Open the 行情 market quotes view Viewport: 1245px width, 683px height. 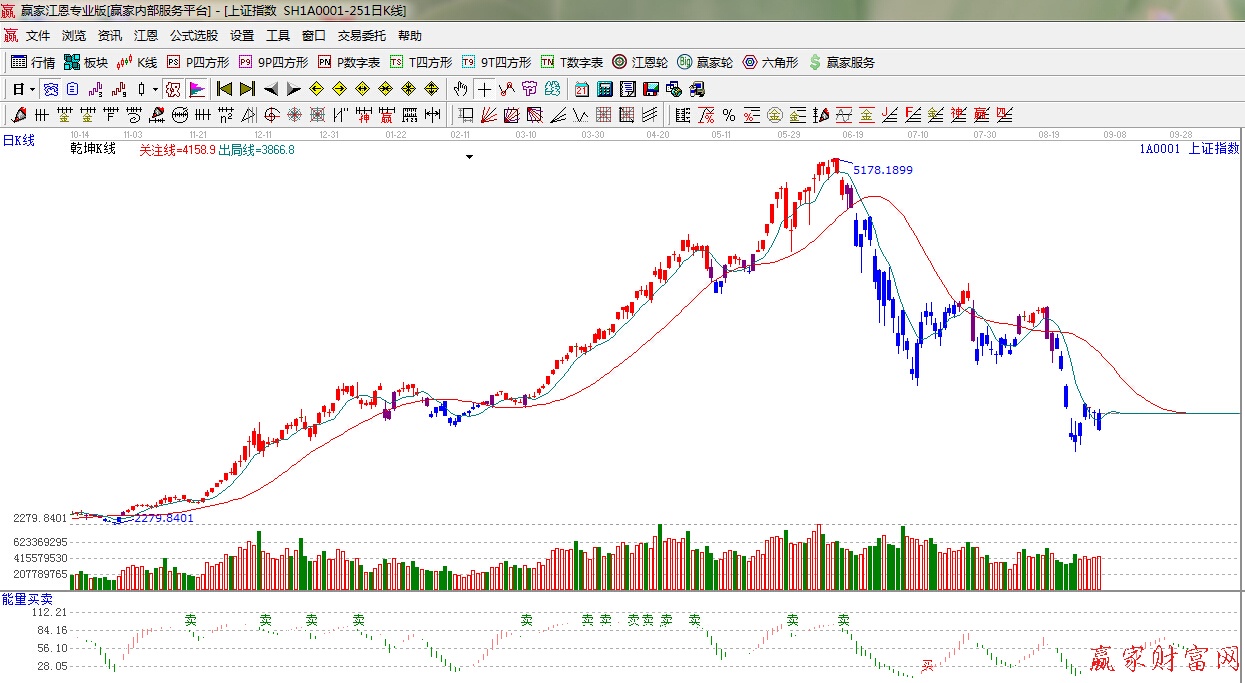[32, 62]
